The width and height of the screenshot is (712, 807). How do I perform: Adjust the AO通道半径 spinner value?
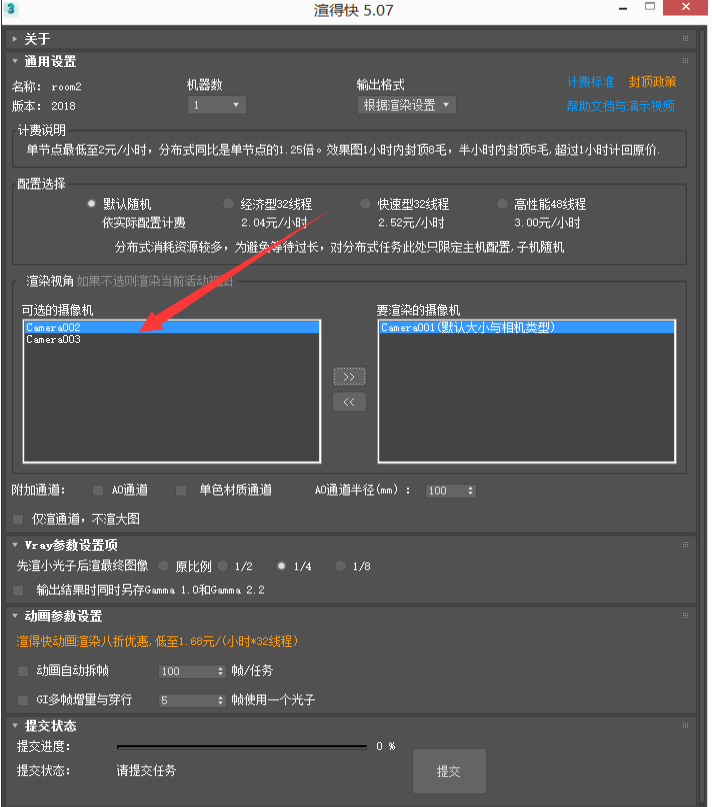[x=470, y=491]
